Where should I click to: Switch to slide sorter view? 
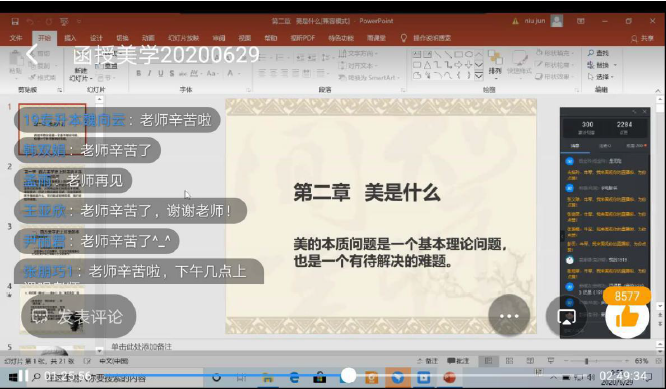[x=509, y=361]
